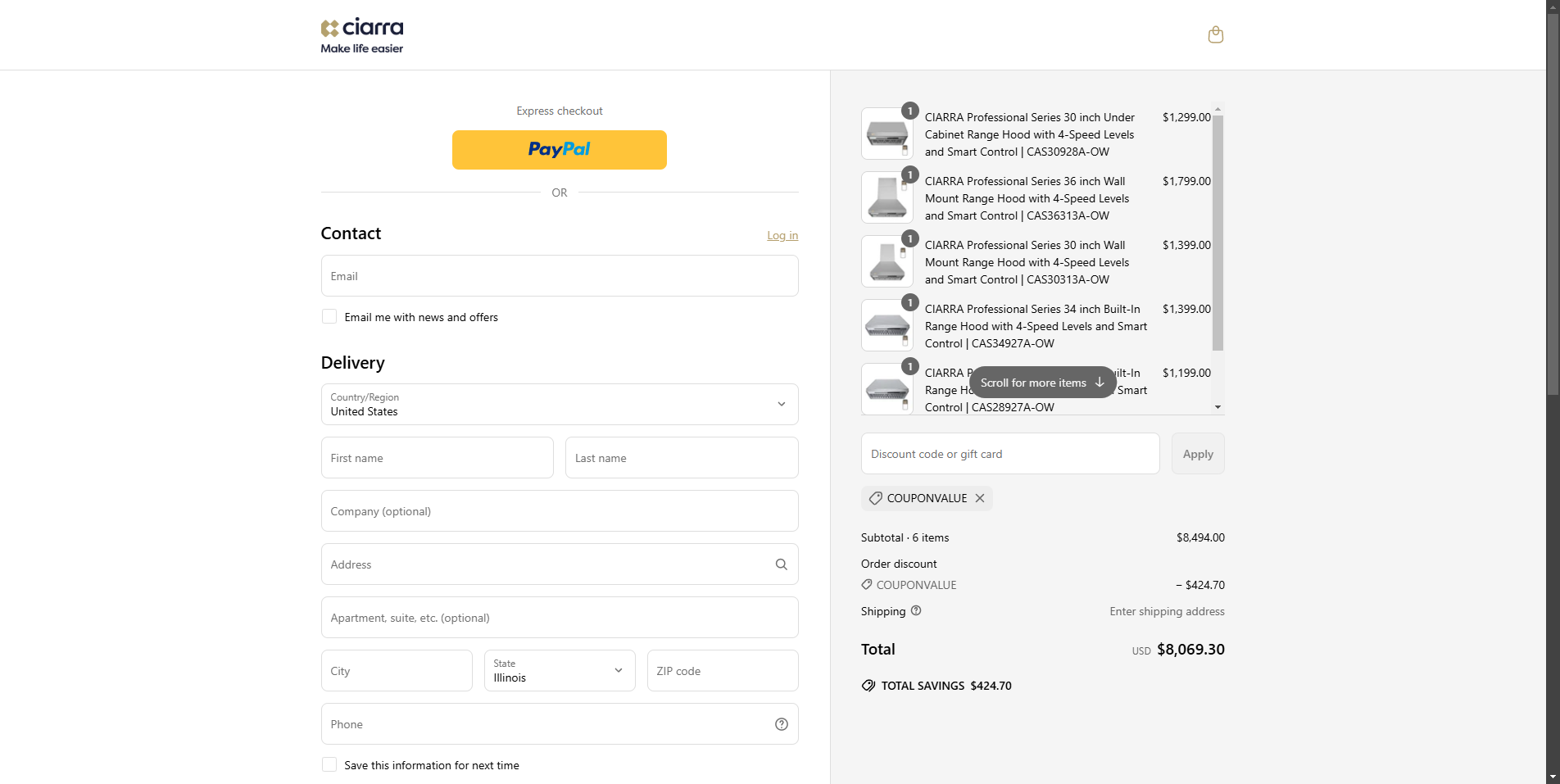This screenshot has height=784, width=1560.
Task: Click the $1,199.00 price
Action: 1186,373
